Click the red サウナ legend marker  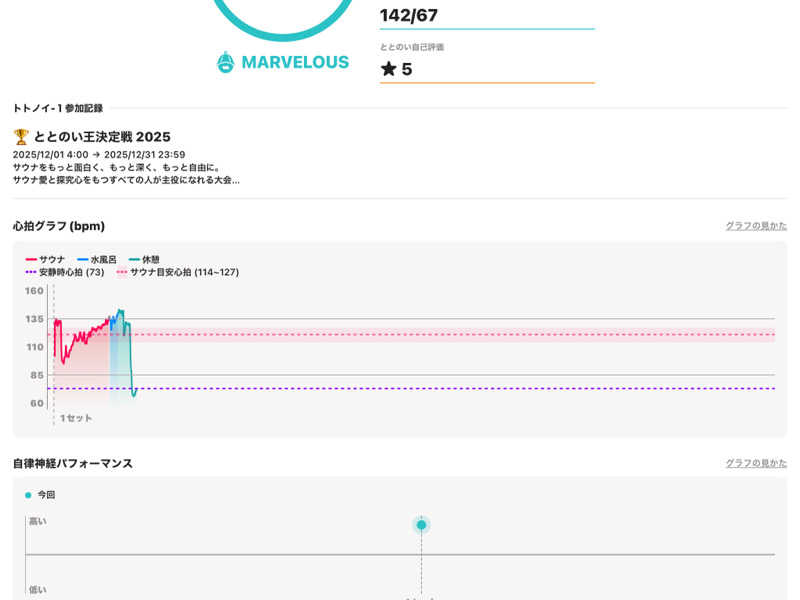click(31, 259)
